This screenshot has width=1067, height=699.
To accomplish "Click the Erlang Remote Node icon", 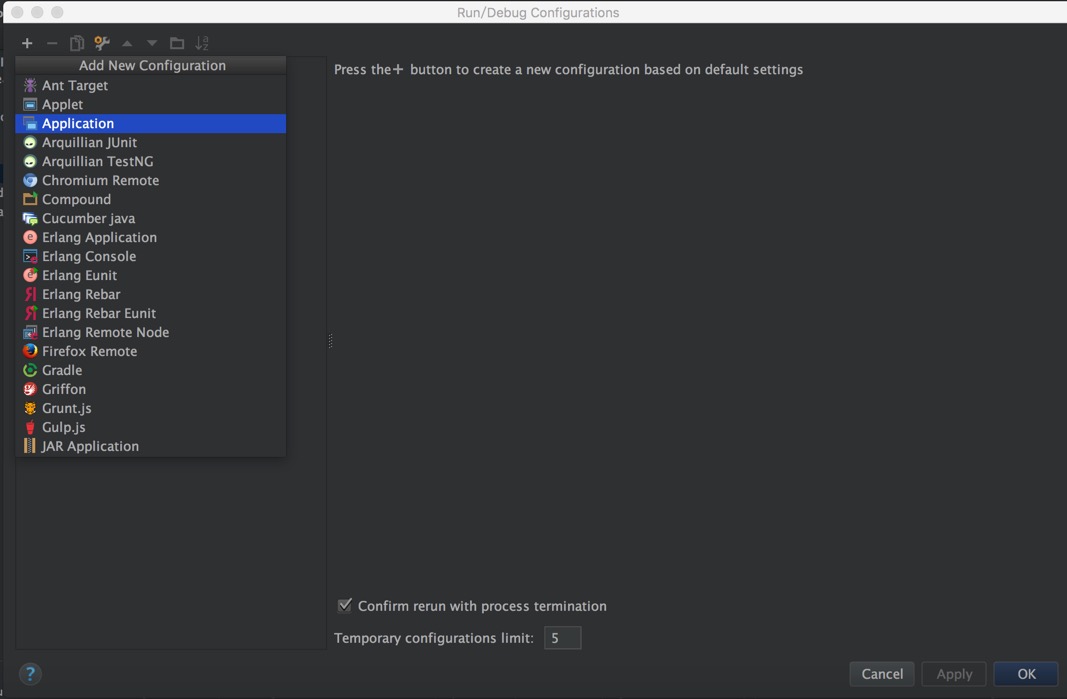I will [x=30, y=332].
